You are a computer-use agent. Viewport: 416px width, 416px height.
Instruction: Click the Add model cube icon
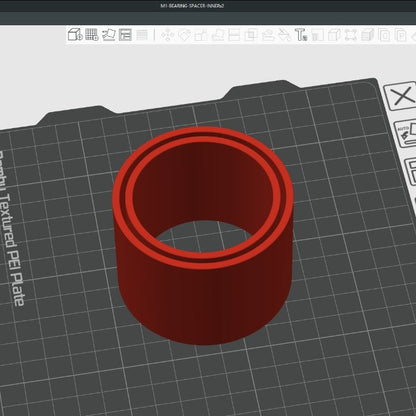coord(75,35)
